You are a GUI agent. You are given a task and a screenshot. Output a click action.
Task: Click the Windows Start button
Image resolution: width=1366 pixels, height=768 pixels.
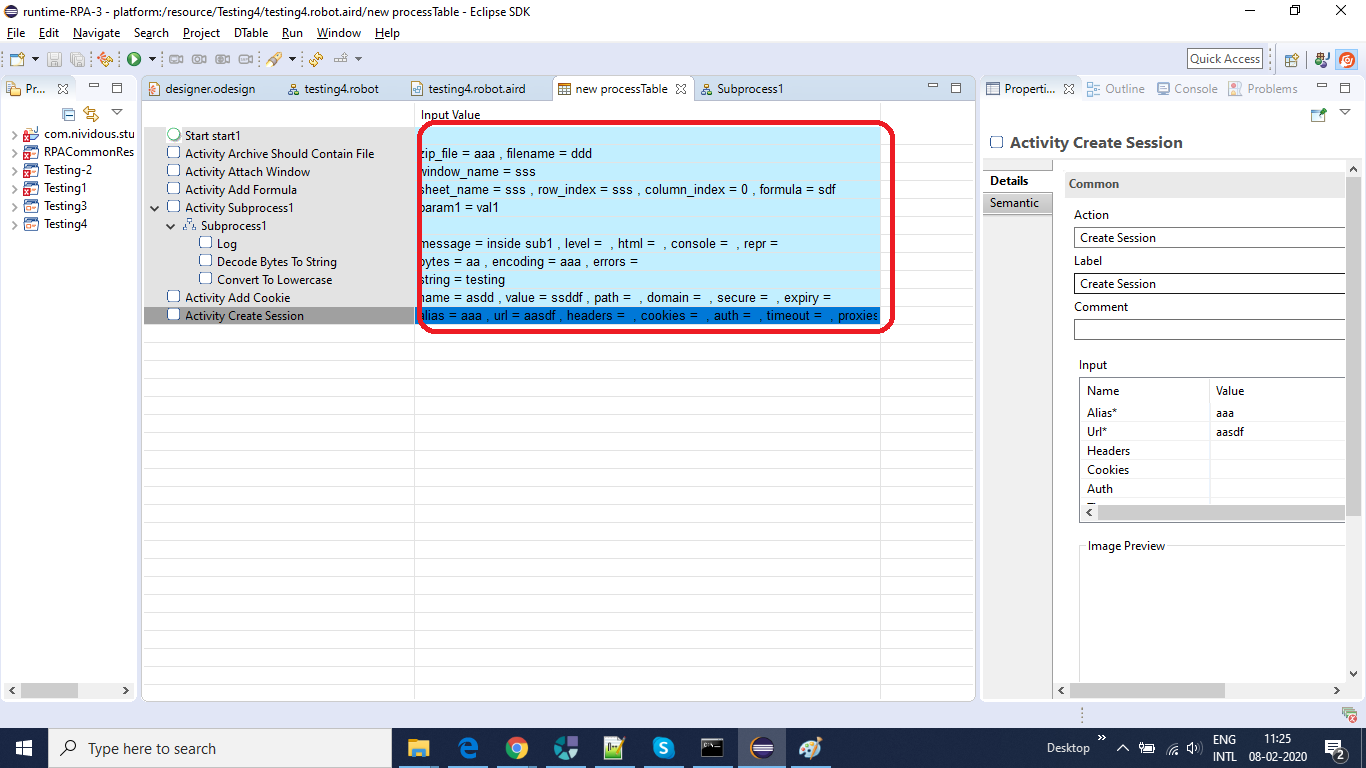point(23,748)
